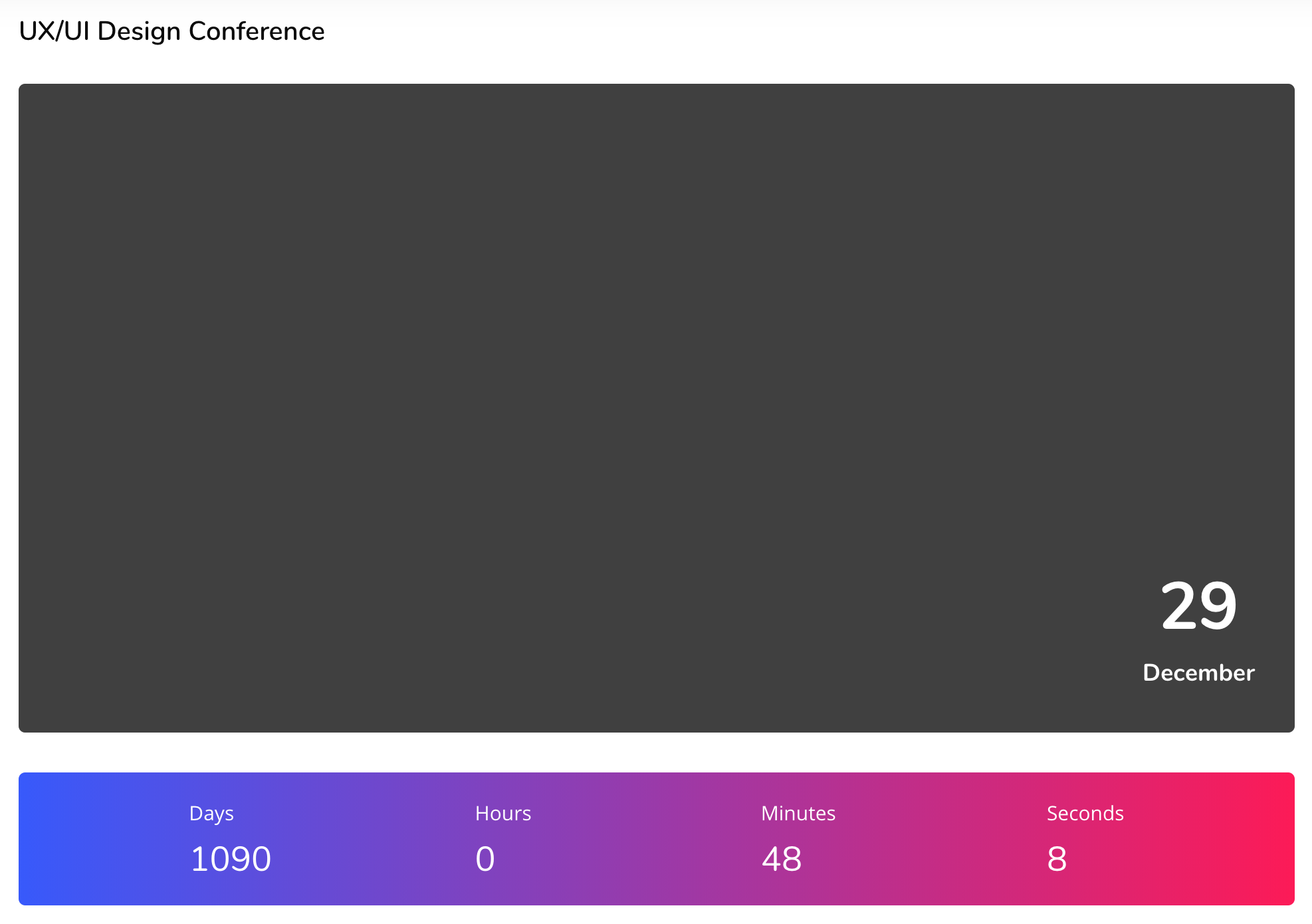The height and width of the screenshot is (924, 1312).
Task: Click the Minutes label in countdown
Action: click(798, 813)
